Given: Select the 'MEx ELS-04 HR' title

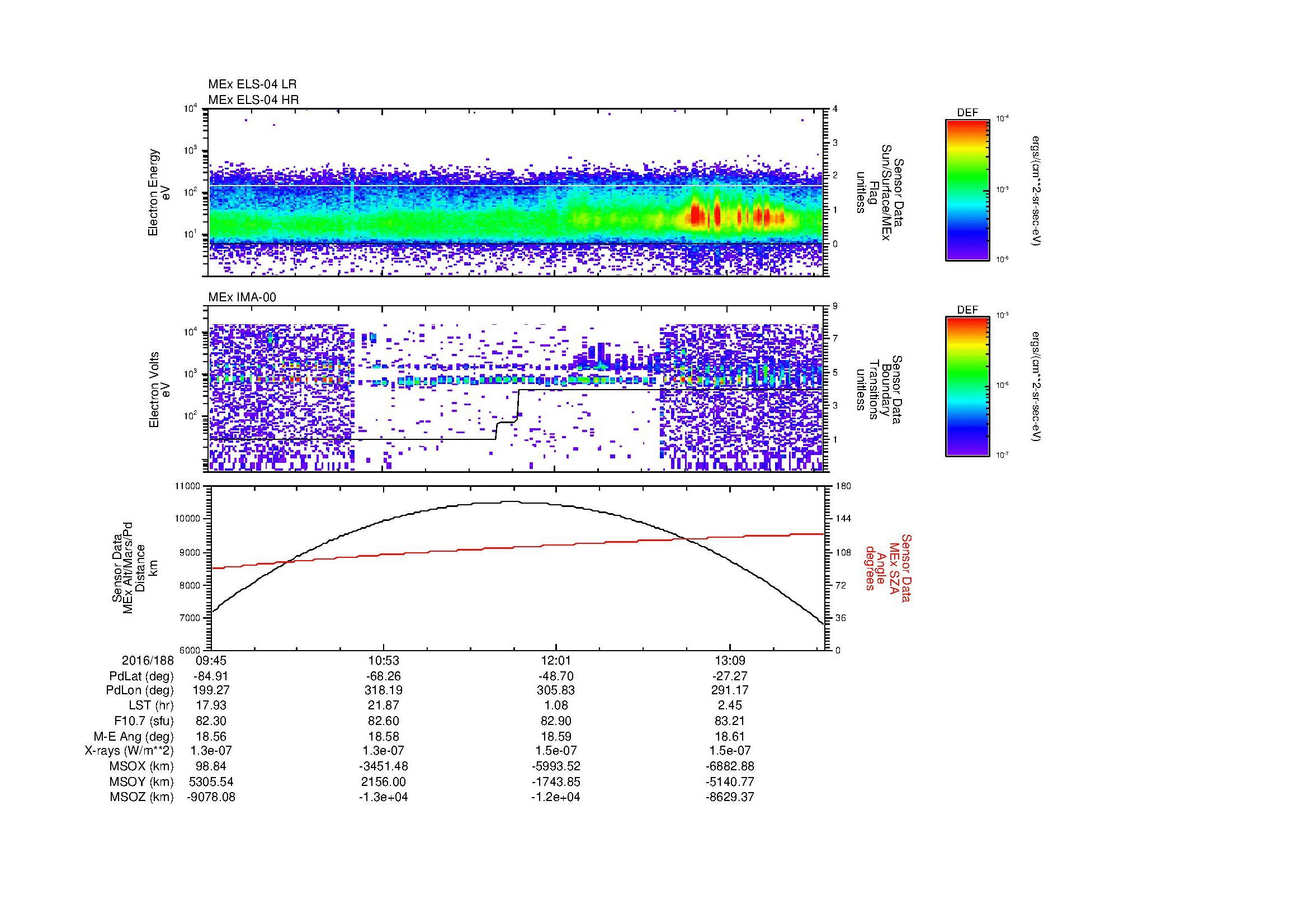Looking at the screenshot, I should 253,99.
